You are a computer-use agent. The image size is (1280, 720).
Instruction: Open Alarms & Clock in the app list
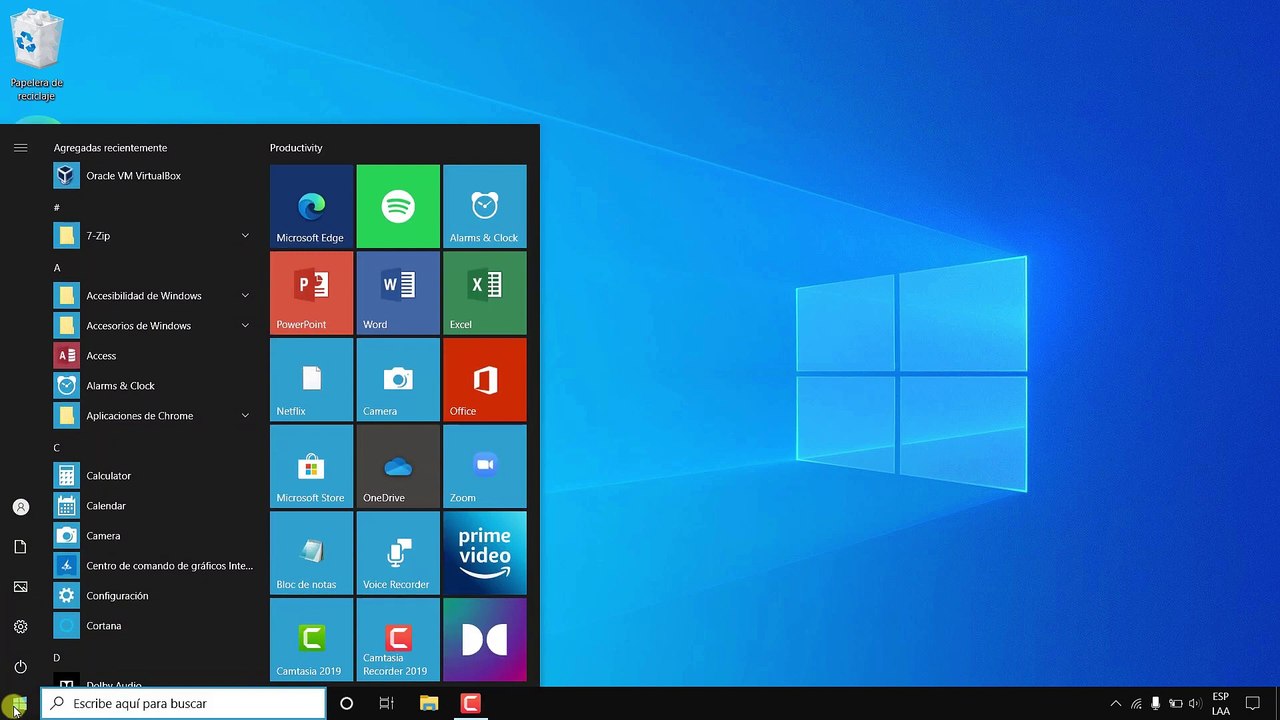(x=153, y=386)
